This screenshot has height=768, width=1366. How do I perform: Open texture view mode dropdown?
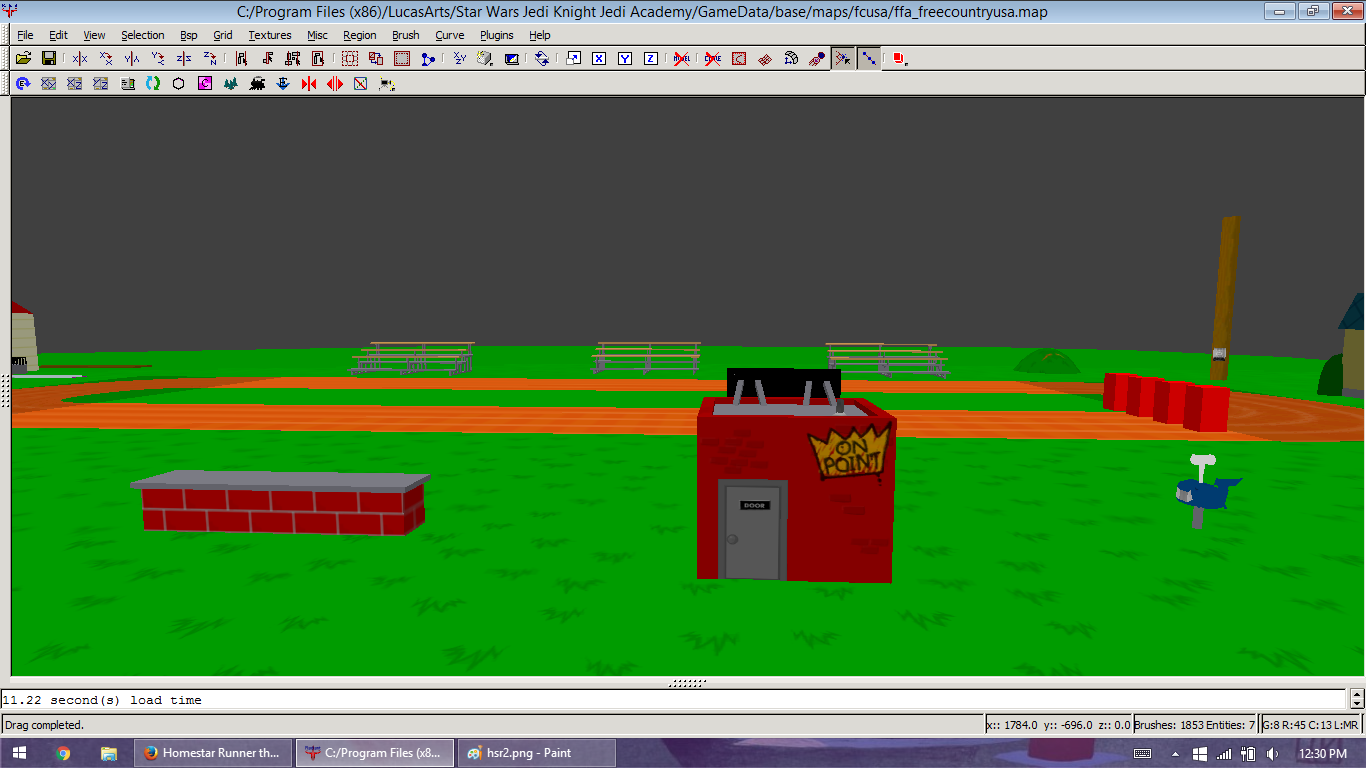[x=485, y=59]
